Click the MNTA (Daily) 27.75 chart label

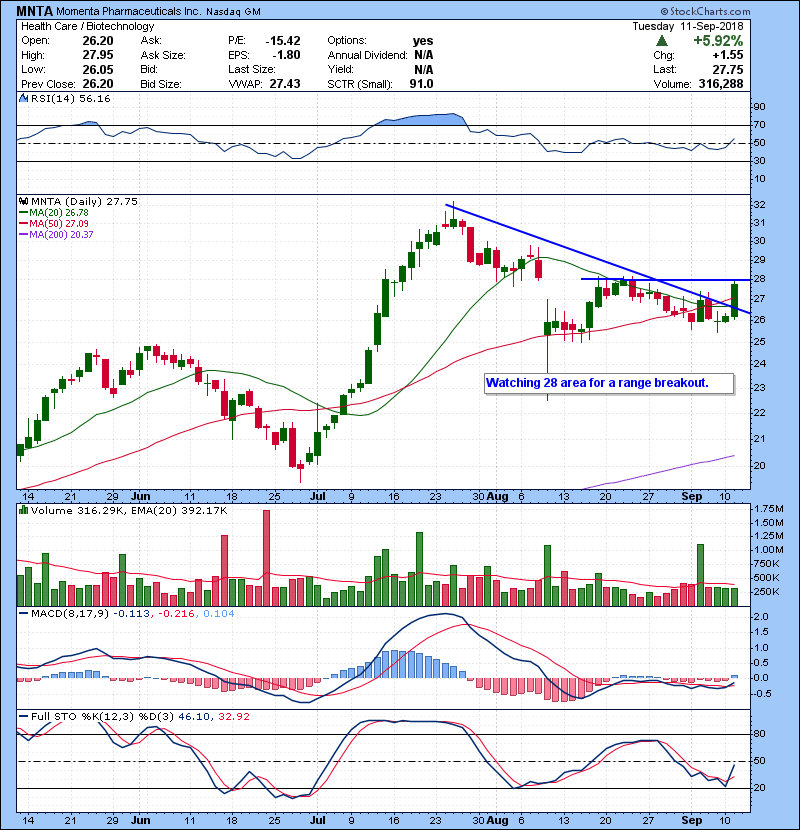tap(84, 201)
